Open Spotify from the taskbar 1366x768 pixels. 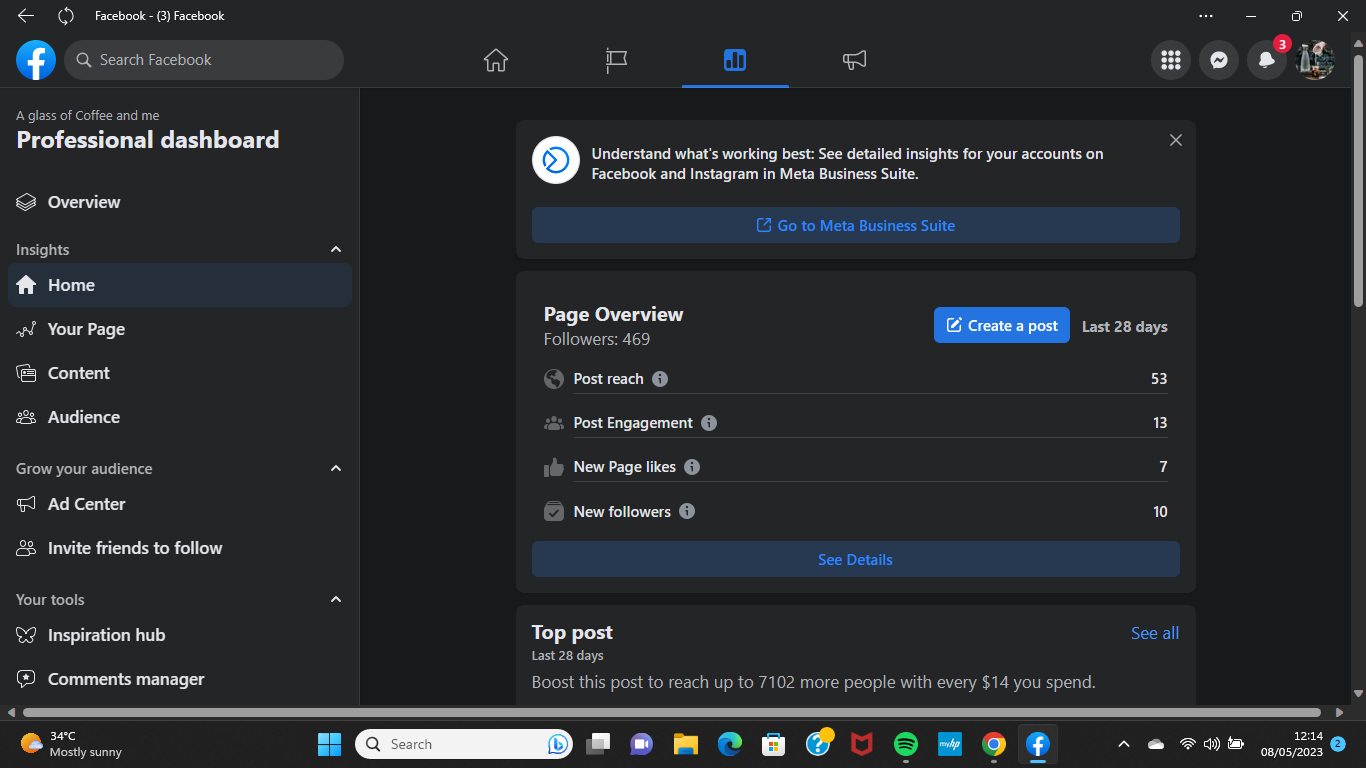(906, 744)
